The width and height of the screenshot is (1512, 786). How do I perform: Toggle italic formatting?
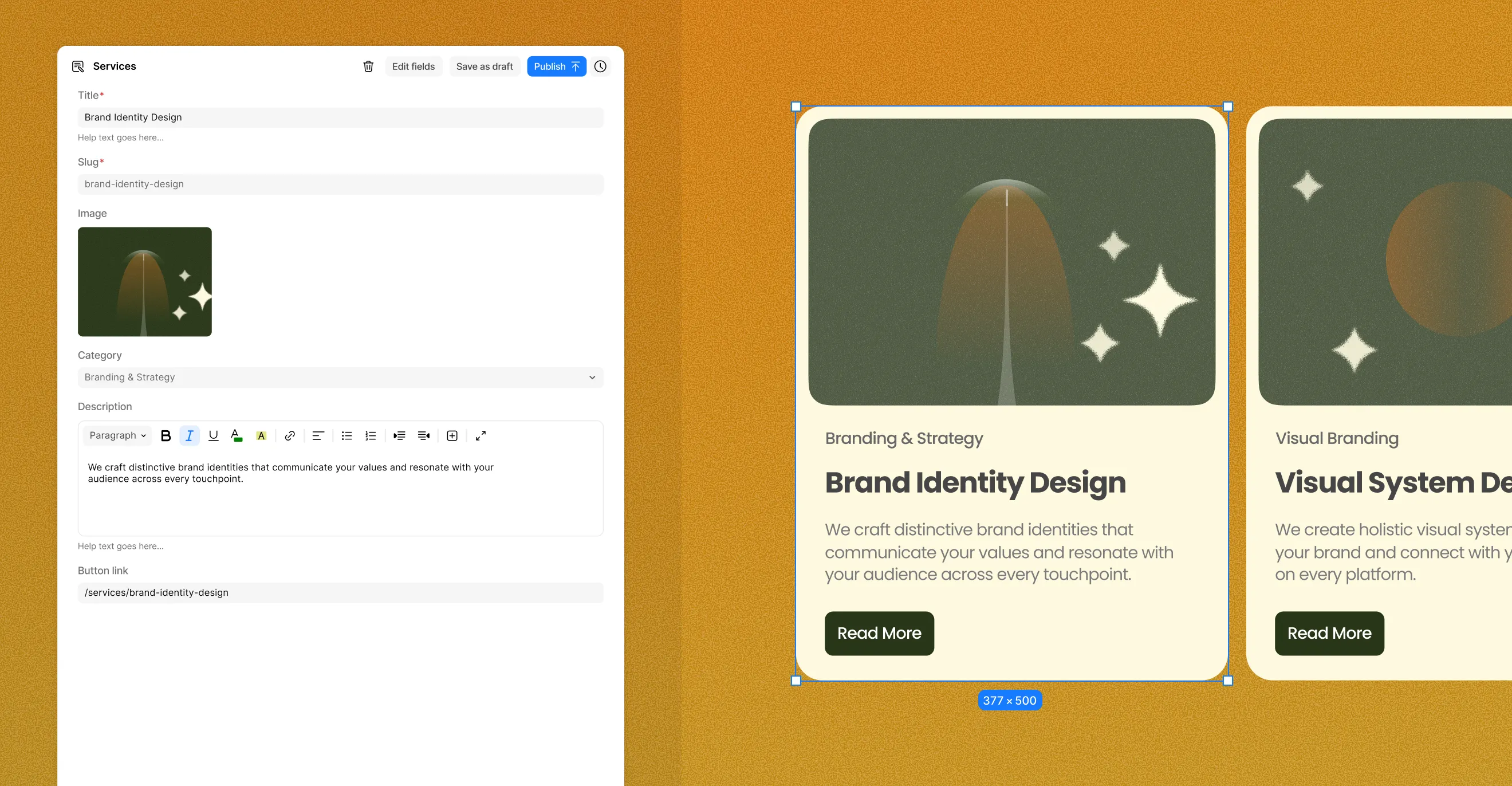pyautogui.click(x=189, y=435)
